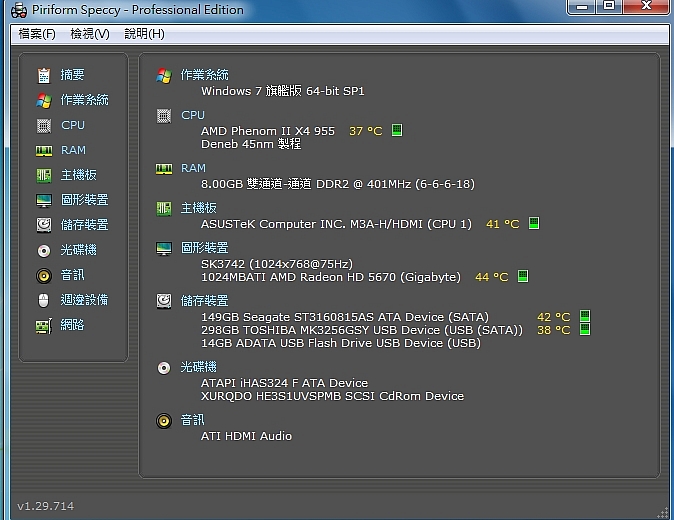Select the 摘要 clipboard icon in sidebar
The height and width of the screenshot is (520, 674).
[44, 75]
